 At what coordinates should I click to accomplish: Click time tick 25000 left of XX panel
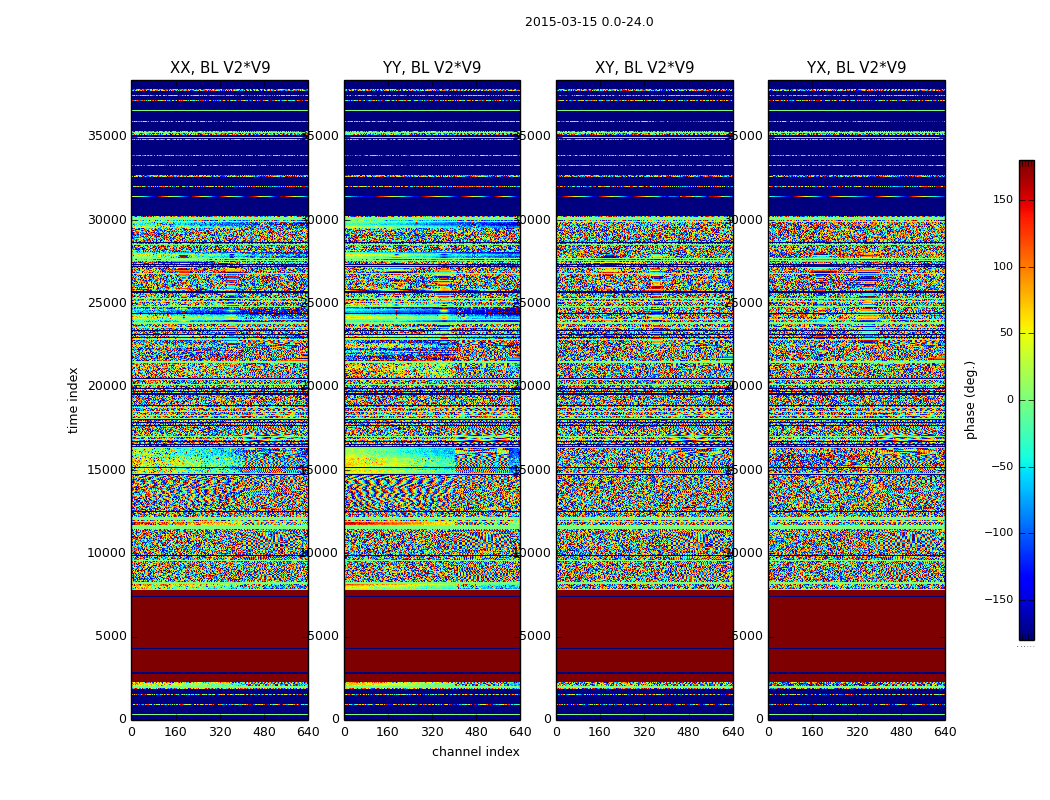[107, 303]
